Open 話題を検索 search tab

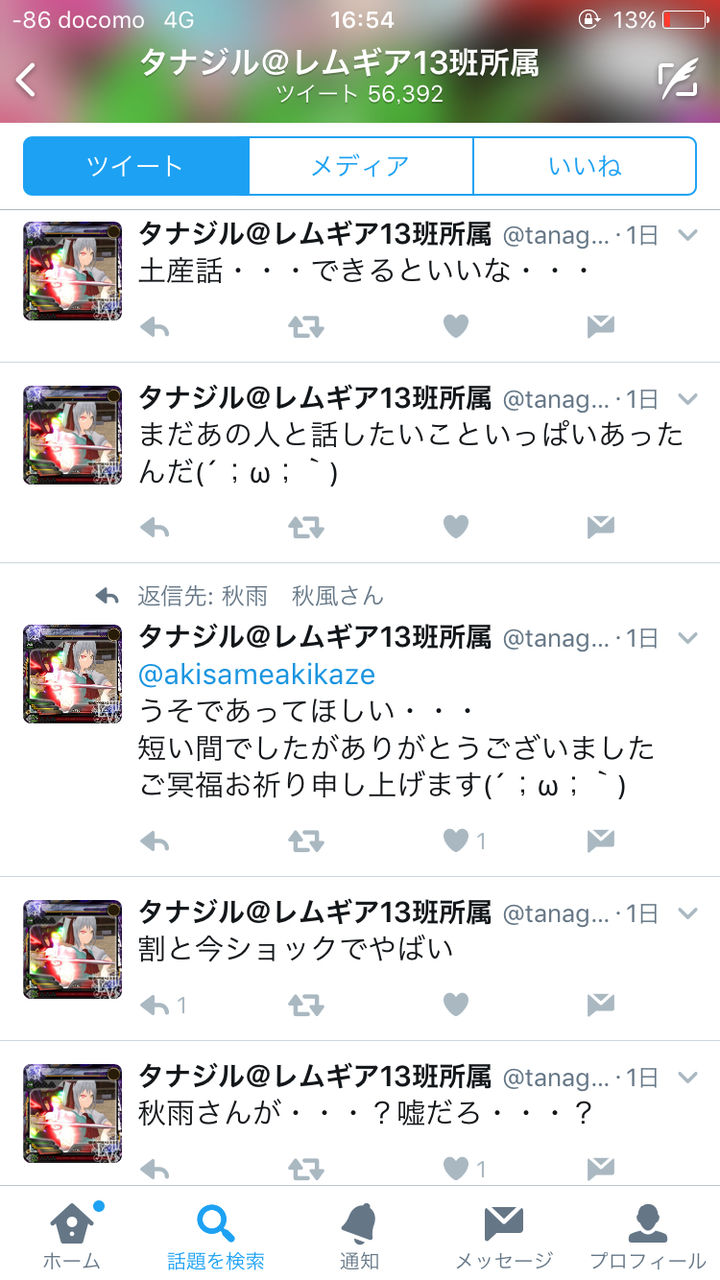click(216, 1236)
